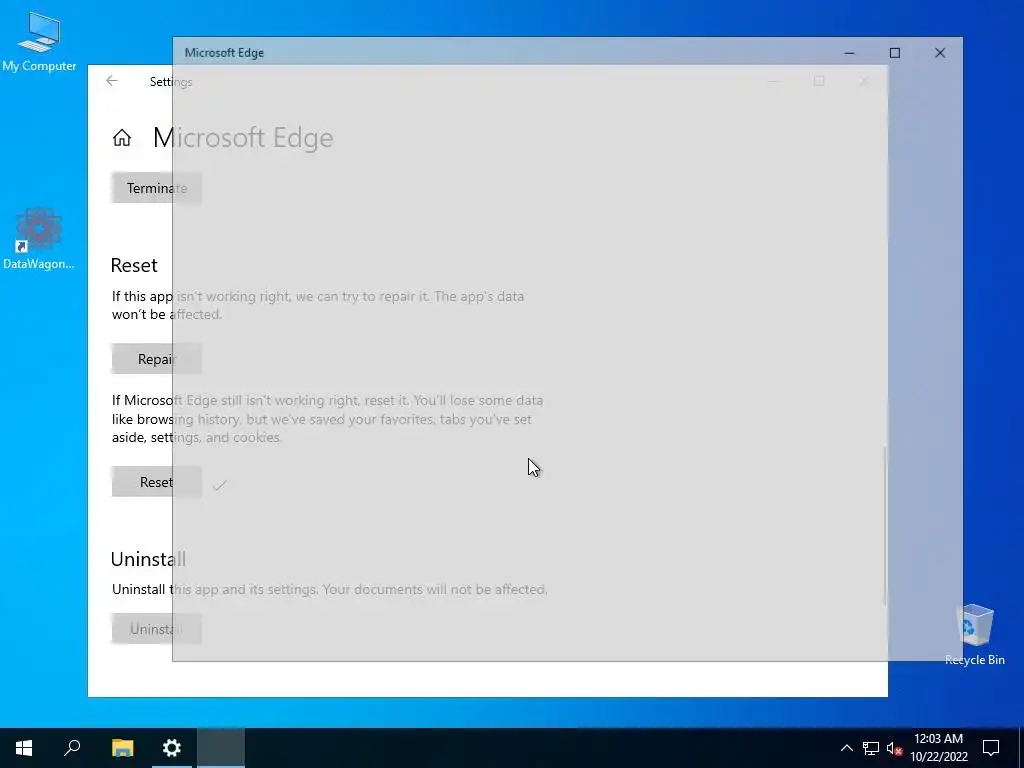Go back using the Settings back arrow

(x=112, y=81)
